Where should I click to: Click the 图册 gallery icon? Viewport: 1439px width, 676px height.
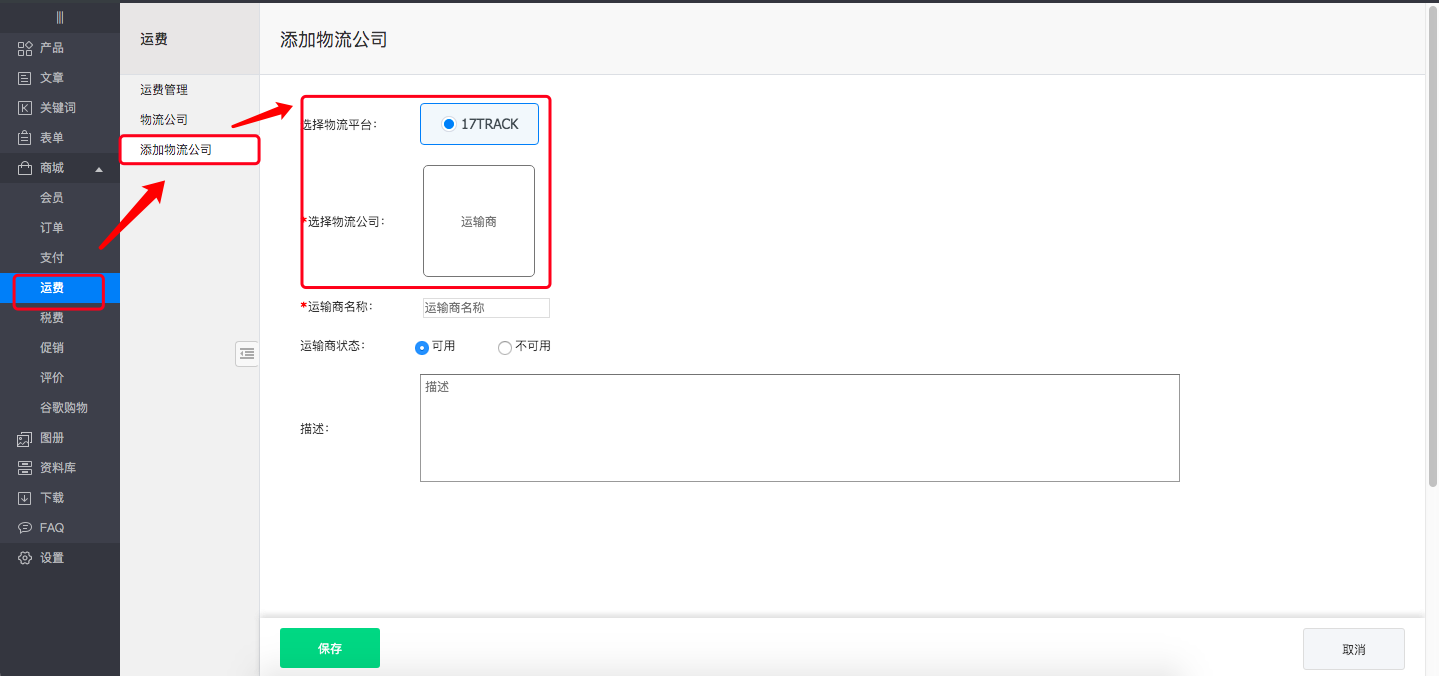(x=23, y=438)
